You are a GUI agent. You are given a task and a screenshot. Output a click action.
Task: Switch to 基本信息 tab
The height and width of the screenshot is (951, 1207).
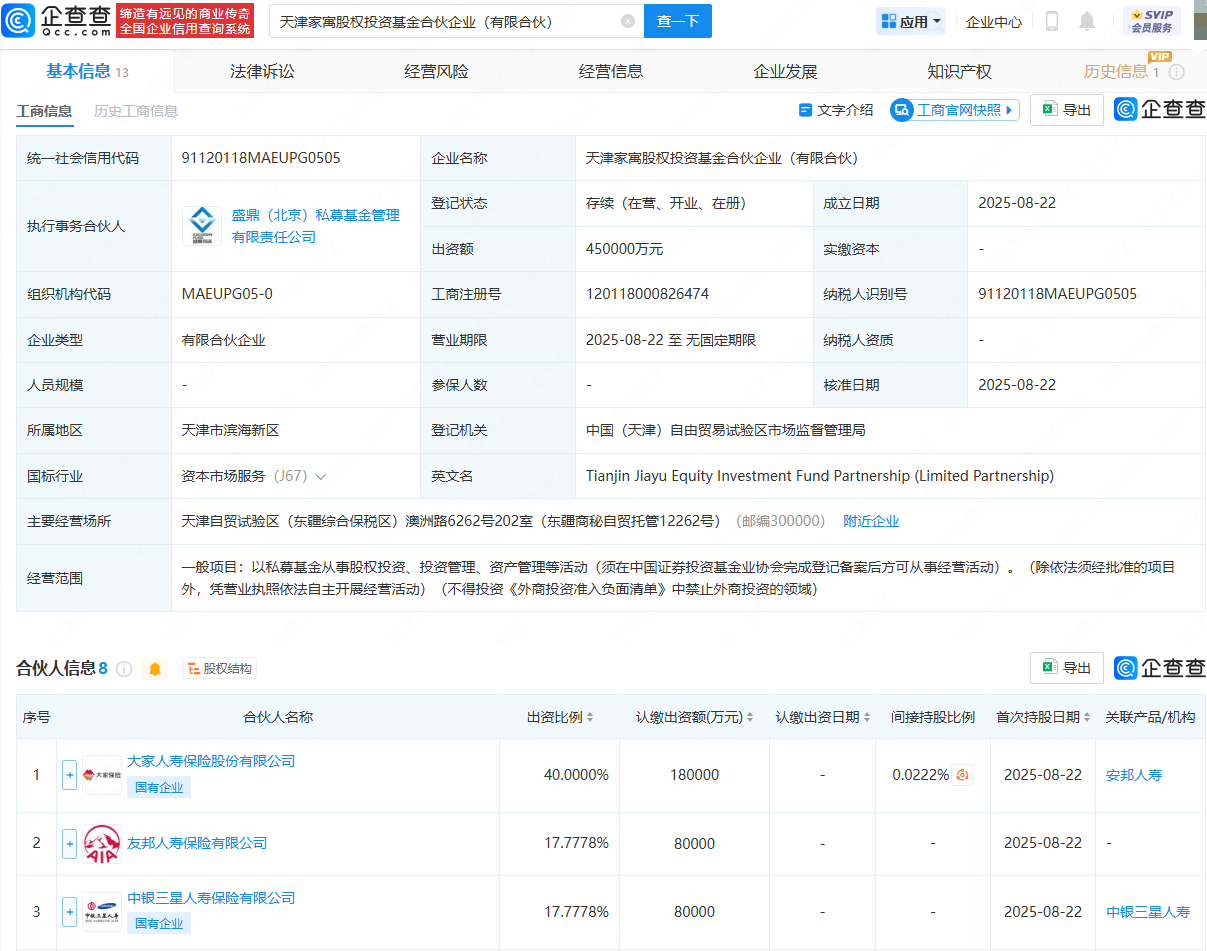point(87,72)
